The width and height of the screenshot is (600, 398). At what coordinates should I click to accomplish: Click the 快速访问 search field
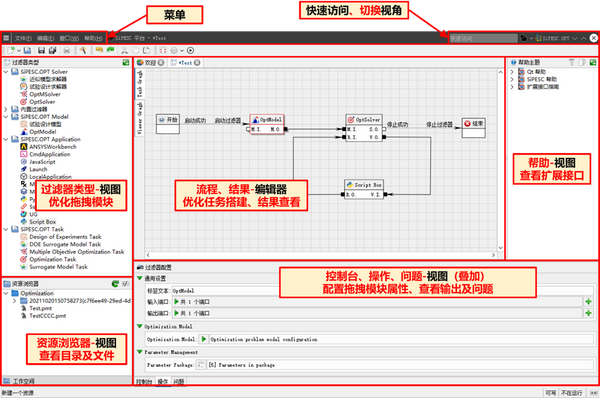point(483,38)
